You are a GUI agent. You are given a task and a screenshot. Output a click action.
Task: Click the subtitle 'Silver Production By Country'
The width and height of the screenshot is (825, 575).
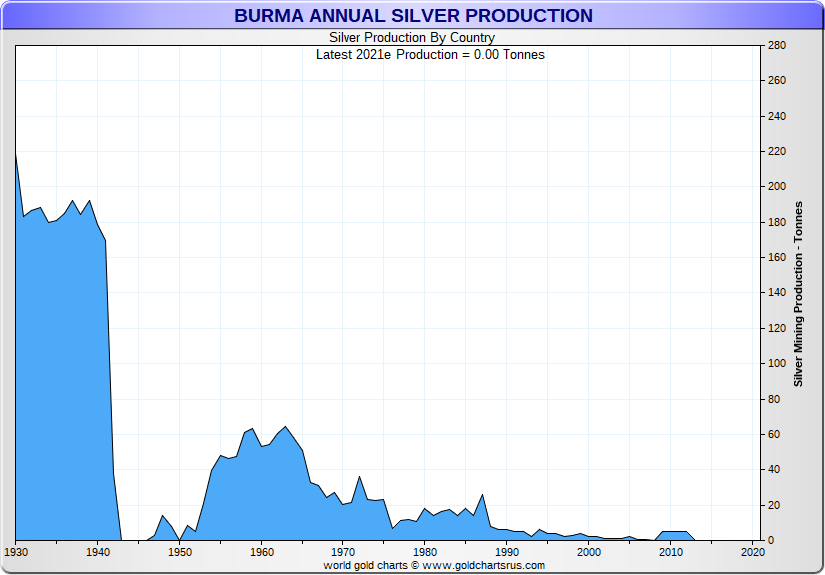(412, 38)
